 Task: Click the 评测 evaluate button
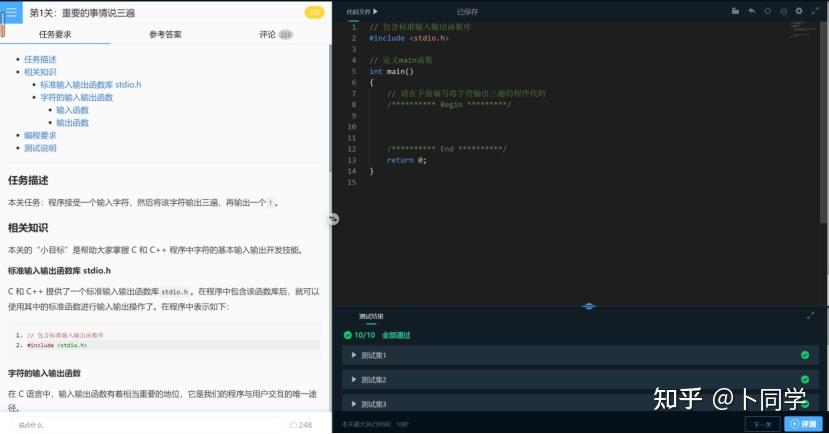click(803, 424)
